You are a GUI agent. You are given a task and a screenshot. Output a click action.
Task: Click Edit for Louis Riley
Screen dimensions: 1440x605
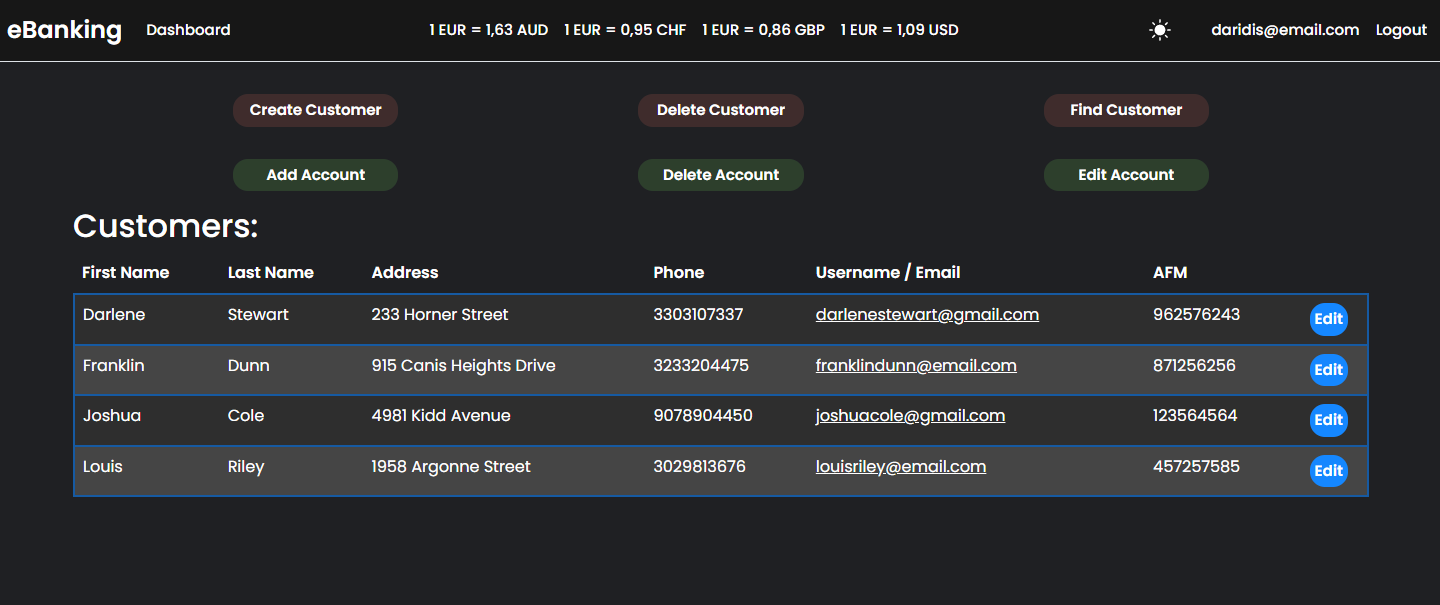pyautogui.click(x=1328, y=471)
